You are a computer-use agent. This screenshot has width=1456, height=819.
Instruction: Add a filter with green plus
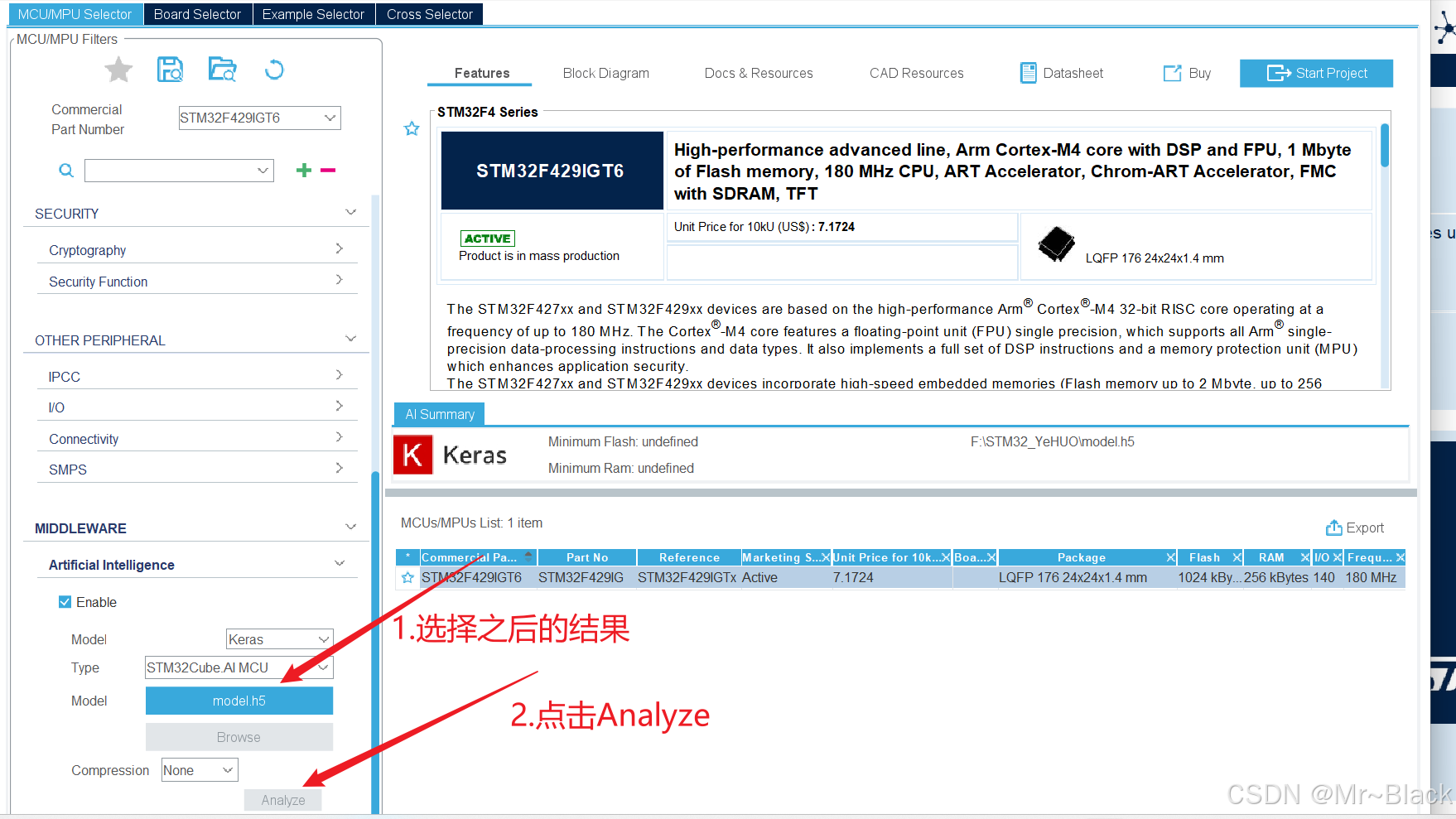304,170
